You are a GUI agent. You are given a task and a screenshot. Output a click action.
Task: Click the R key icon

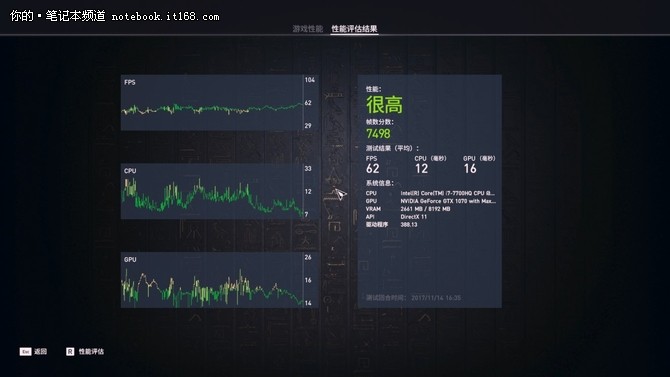pyautogui.click(x=70, y=351)
